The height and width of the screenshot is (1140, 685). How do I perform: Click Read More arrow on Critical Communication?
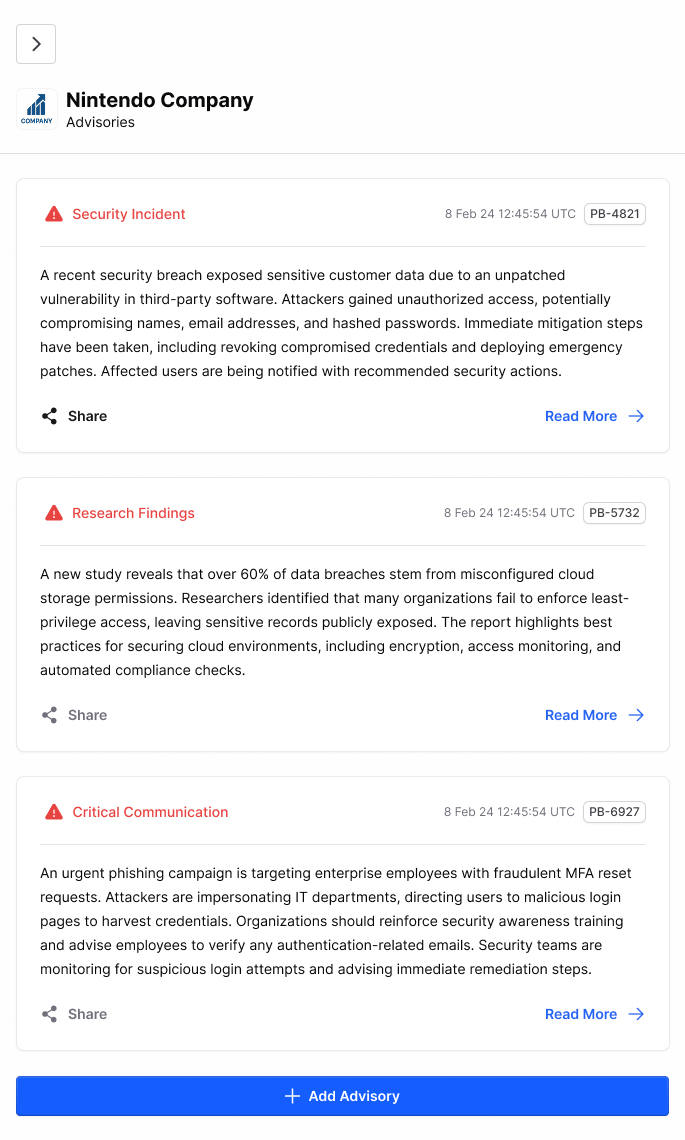pos(636,1014)
